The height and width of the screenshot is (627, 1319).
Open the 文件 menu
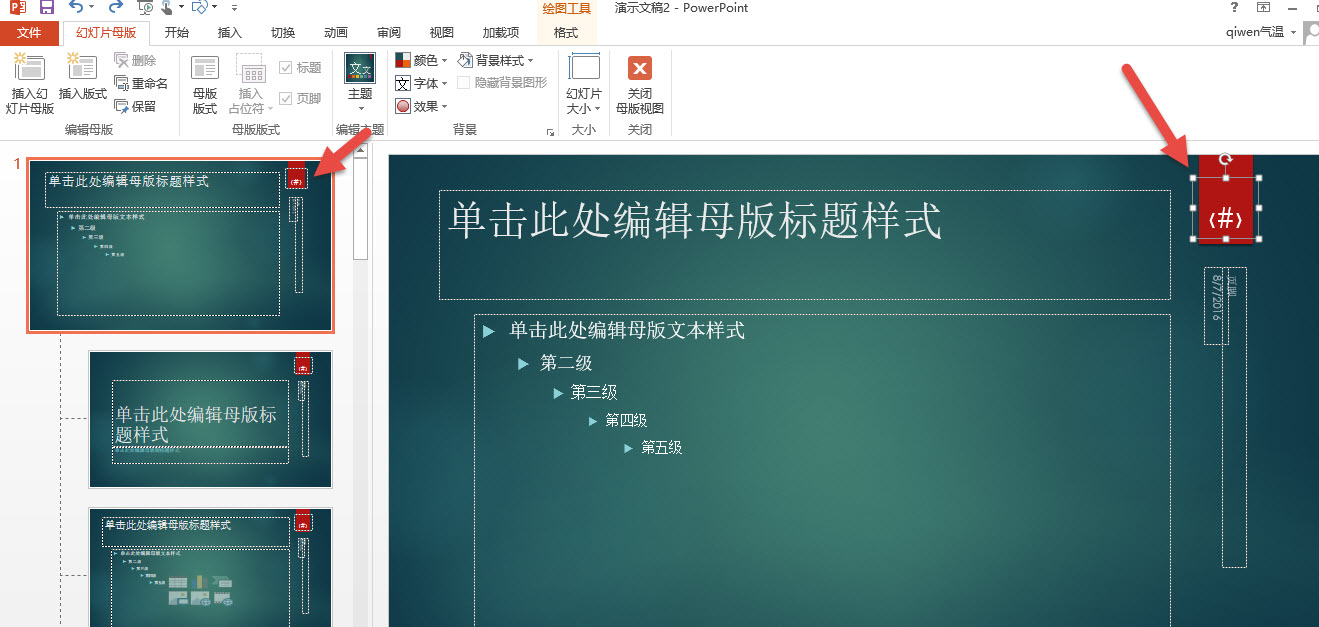click(30, 32)
